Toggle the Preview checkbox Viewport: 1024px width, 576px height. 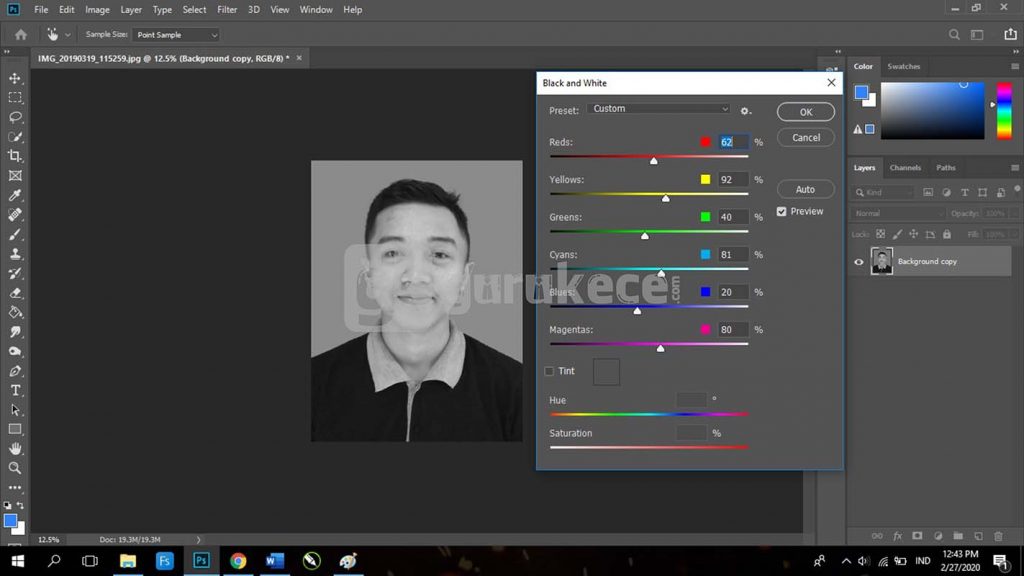tap(782, 212)
